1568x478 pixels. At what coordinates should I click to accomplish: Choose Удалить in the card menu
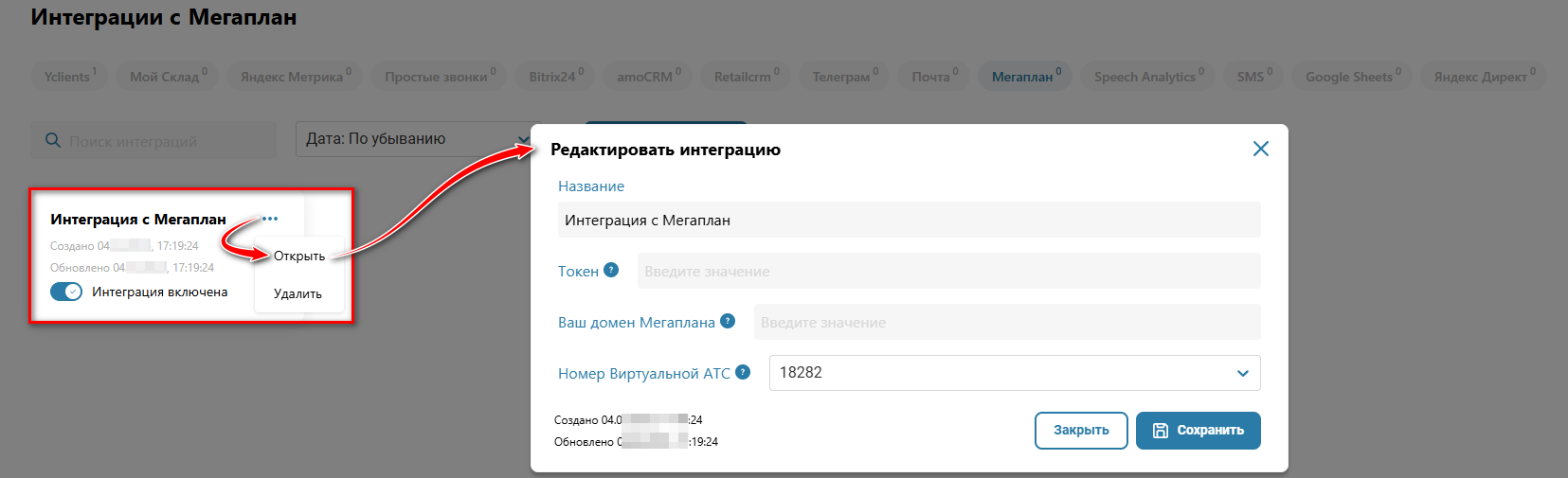298,293
